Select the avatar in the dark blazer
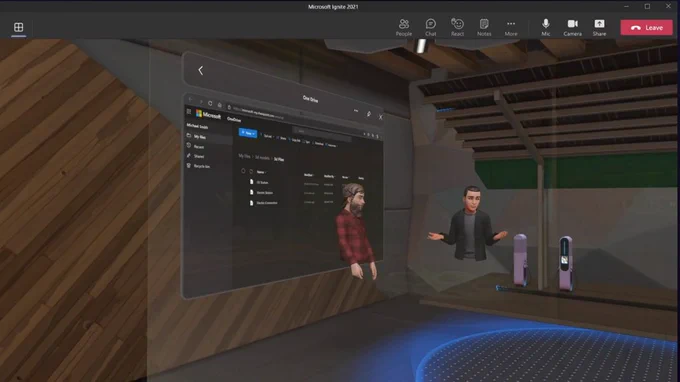Screen dimensions: 680x382 pyautogui.click(x=468, y=223)
